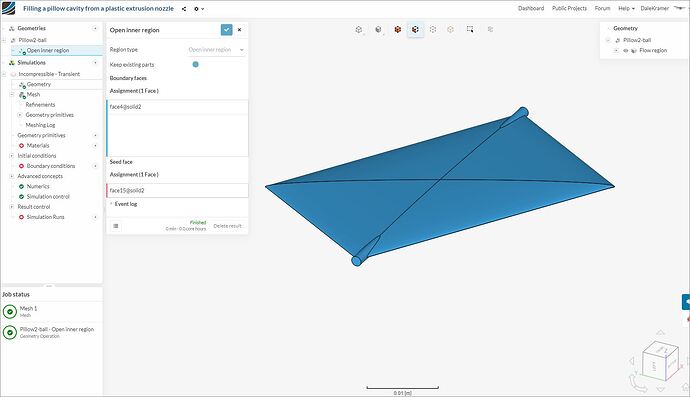Toggle visibility eye of Flow region
The image size is (690, 397).
[x=626, y=51]
